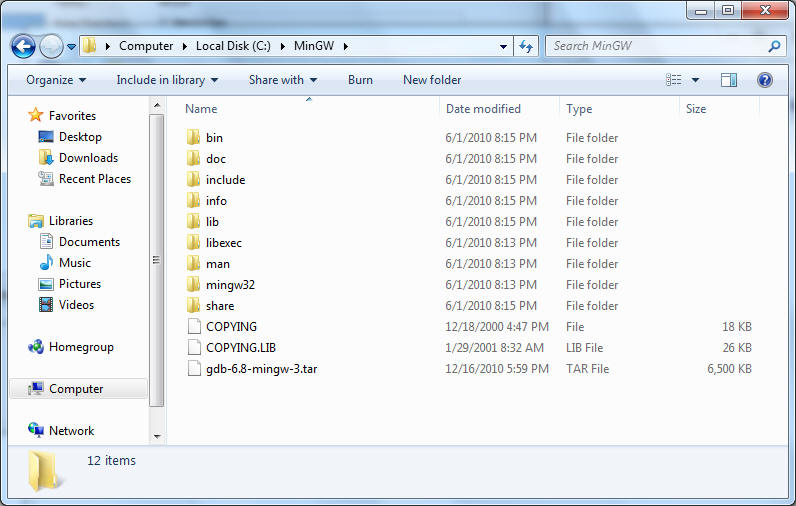Open the view options dropdown arrow
The width and height of the screenshot is (796, 506).
(x=695, y=80)
